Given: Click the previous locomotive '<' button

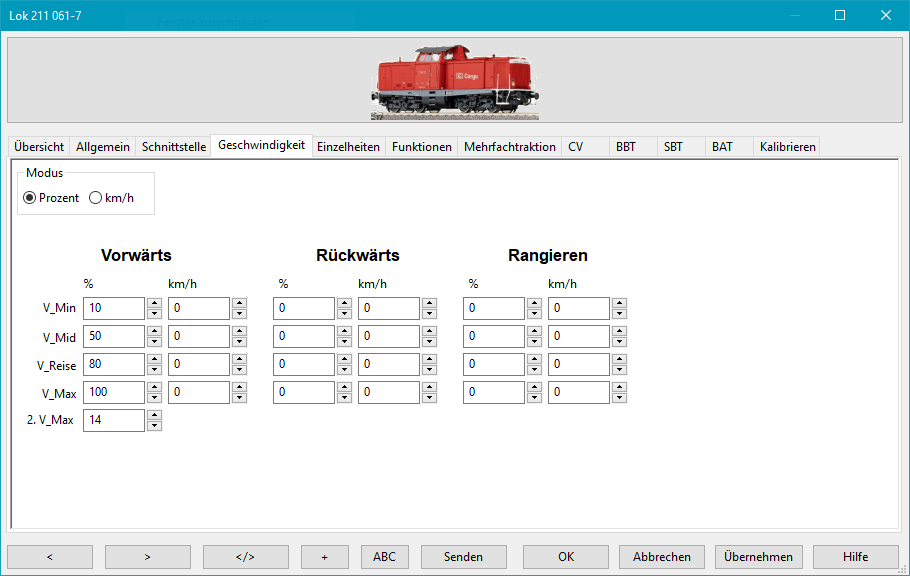Looking at the screenshot, I should [x=50, y=557].
